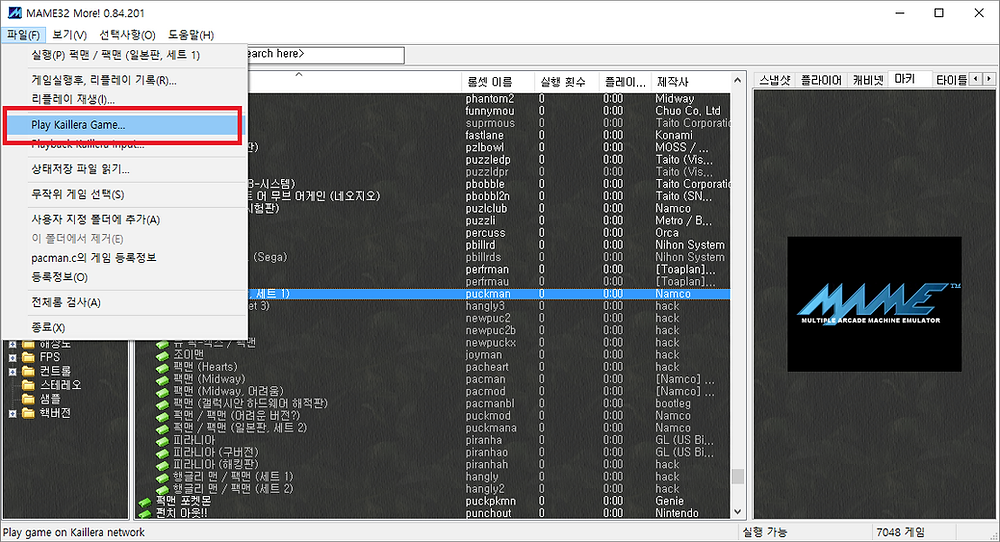Screen dimensions: 1000x542
Task: Sort by the 실행 횟수 column header
Action: tap(567, 82)
